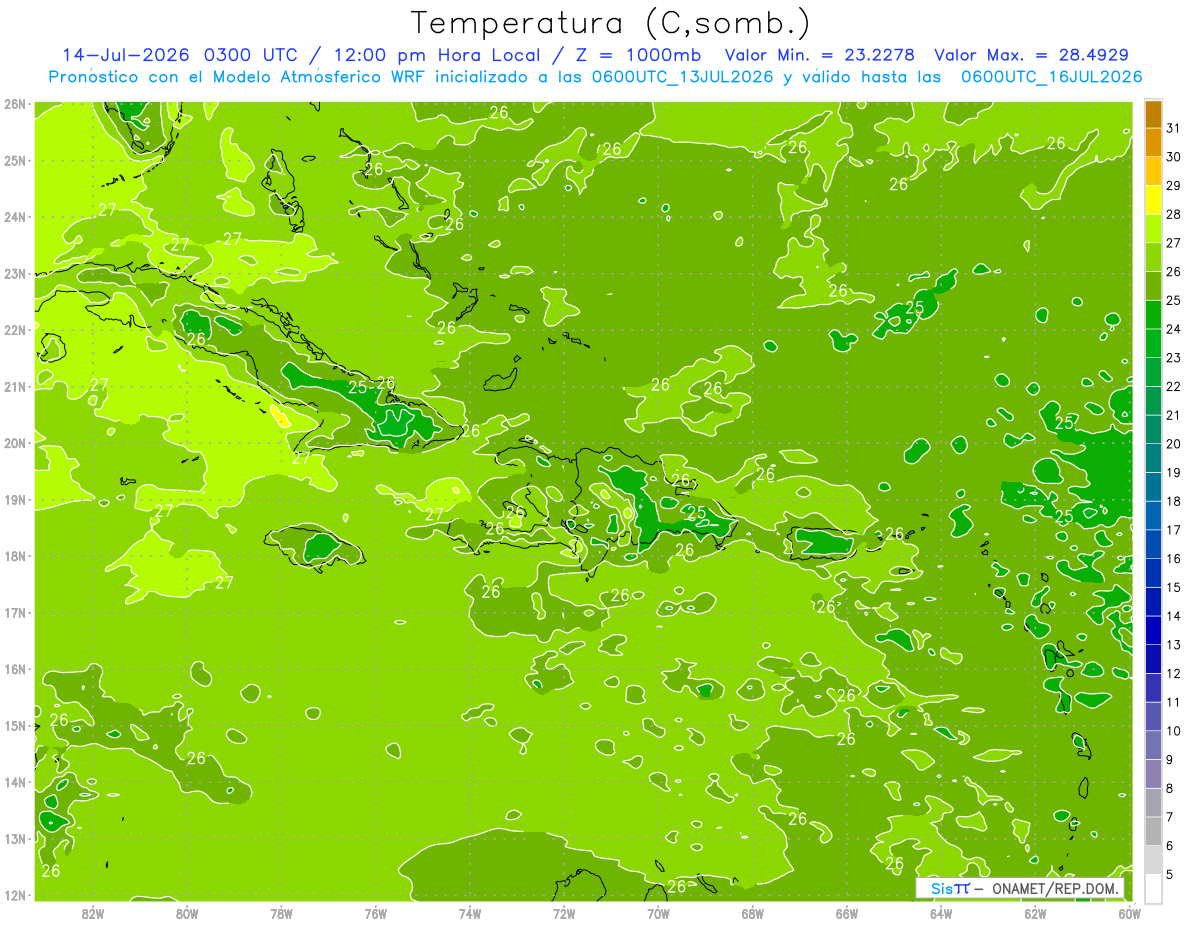Click the "Valor Max. = 28.4929" readout
Screen dimensions: 1200x927
point(1031,55)
